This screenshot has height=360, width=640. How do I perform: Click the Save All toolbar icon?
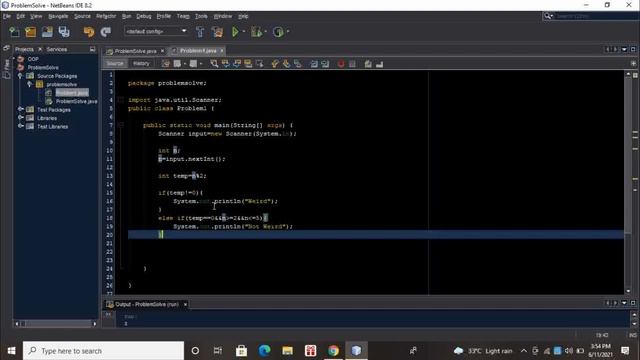click(x=64, y=31)
